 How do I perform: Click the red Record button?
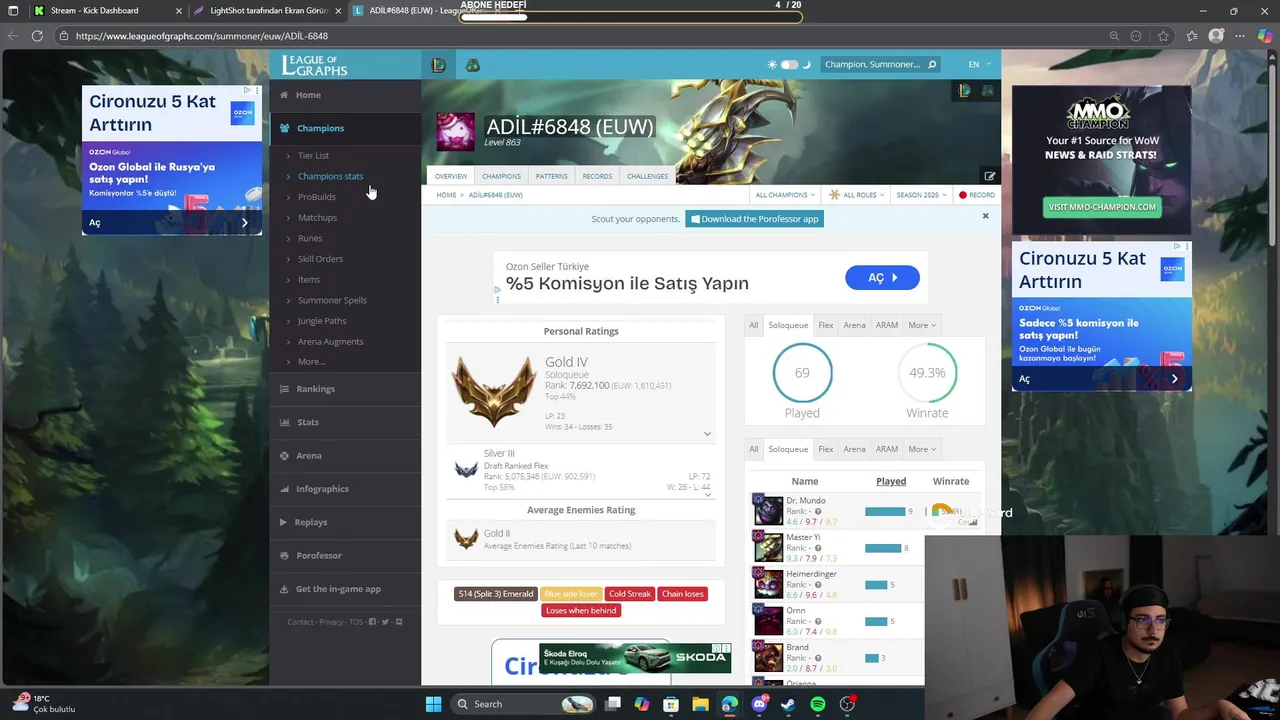point(977,195)
